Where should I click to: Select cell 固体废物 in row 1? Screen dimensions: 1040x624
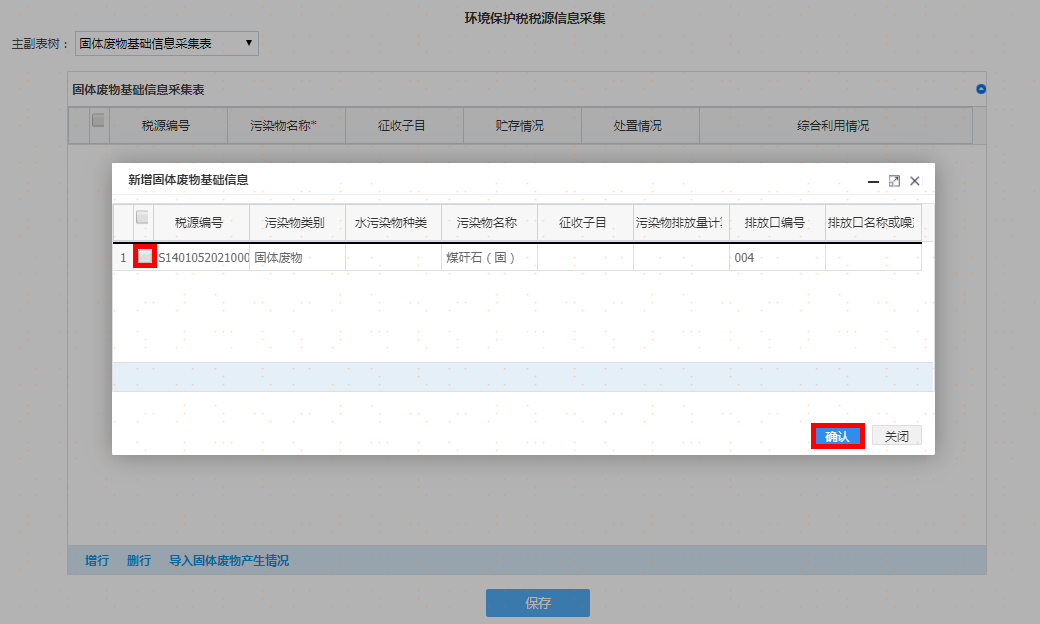(x=297, y=257)
